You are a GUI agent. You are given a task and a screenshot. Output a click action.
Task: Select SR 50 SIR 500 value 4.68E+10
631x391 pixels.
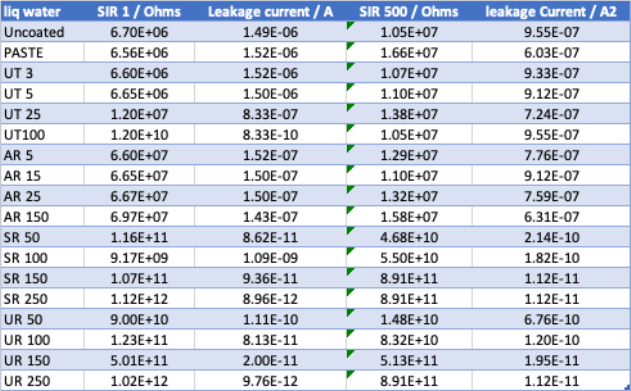pyautogui.click(x=409, y=237)
